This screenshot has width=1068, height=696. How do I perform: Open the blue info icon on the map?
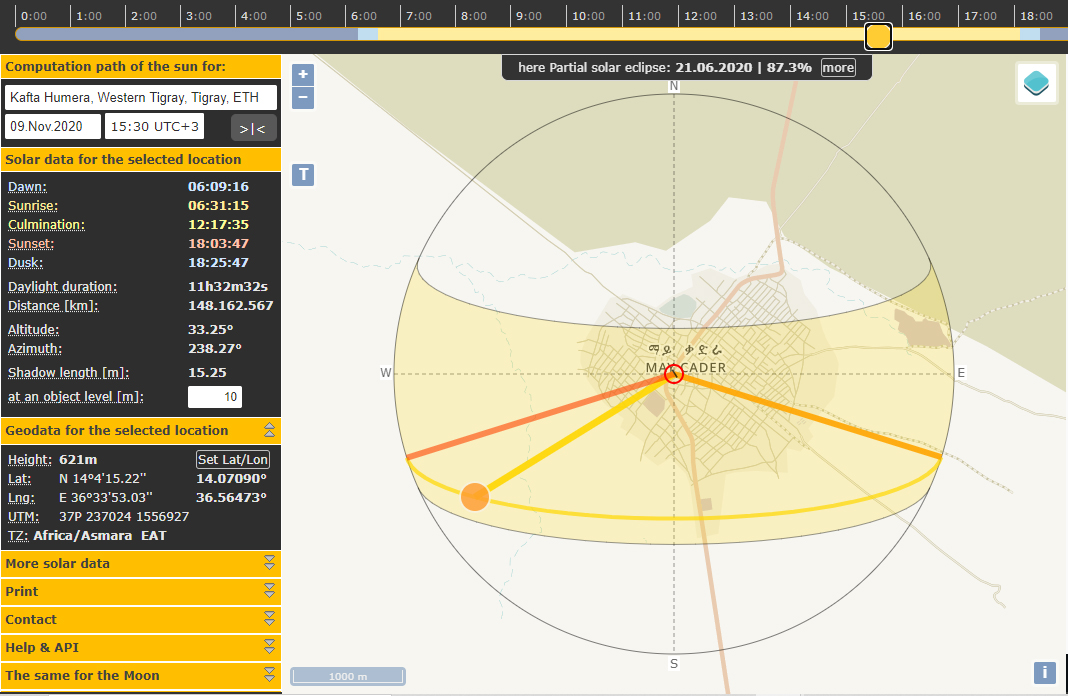click(x=1045, y=672)
